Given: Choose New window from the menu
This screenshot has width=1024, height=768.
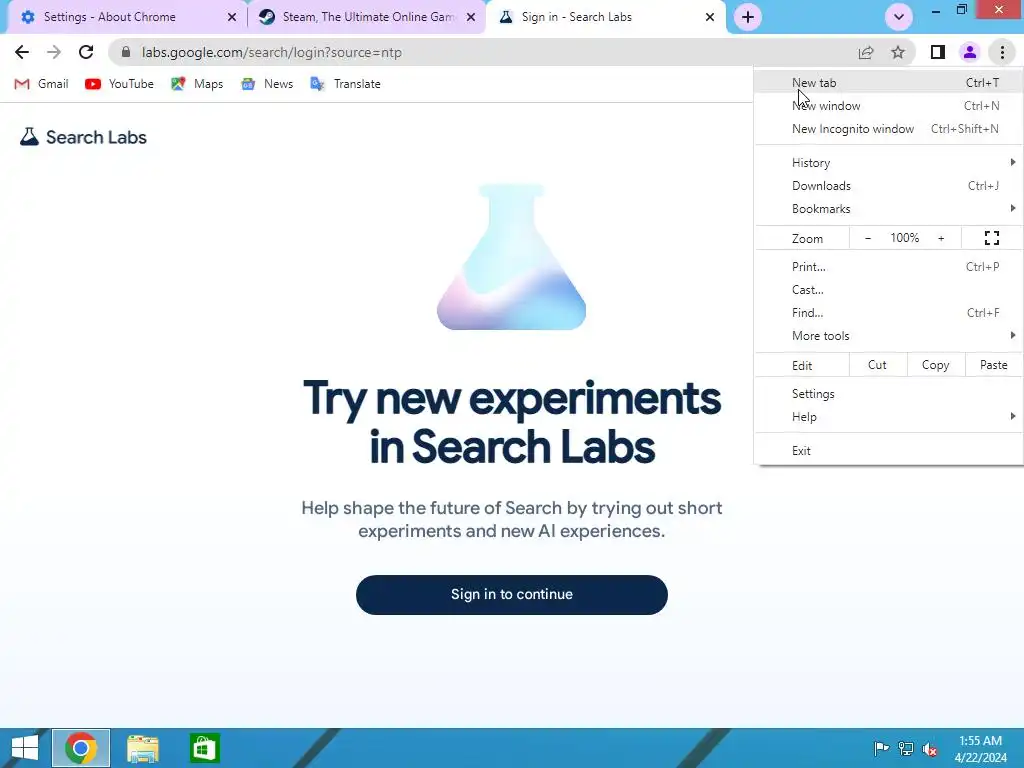Looking at the screenshot, I should point(888,106).
